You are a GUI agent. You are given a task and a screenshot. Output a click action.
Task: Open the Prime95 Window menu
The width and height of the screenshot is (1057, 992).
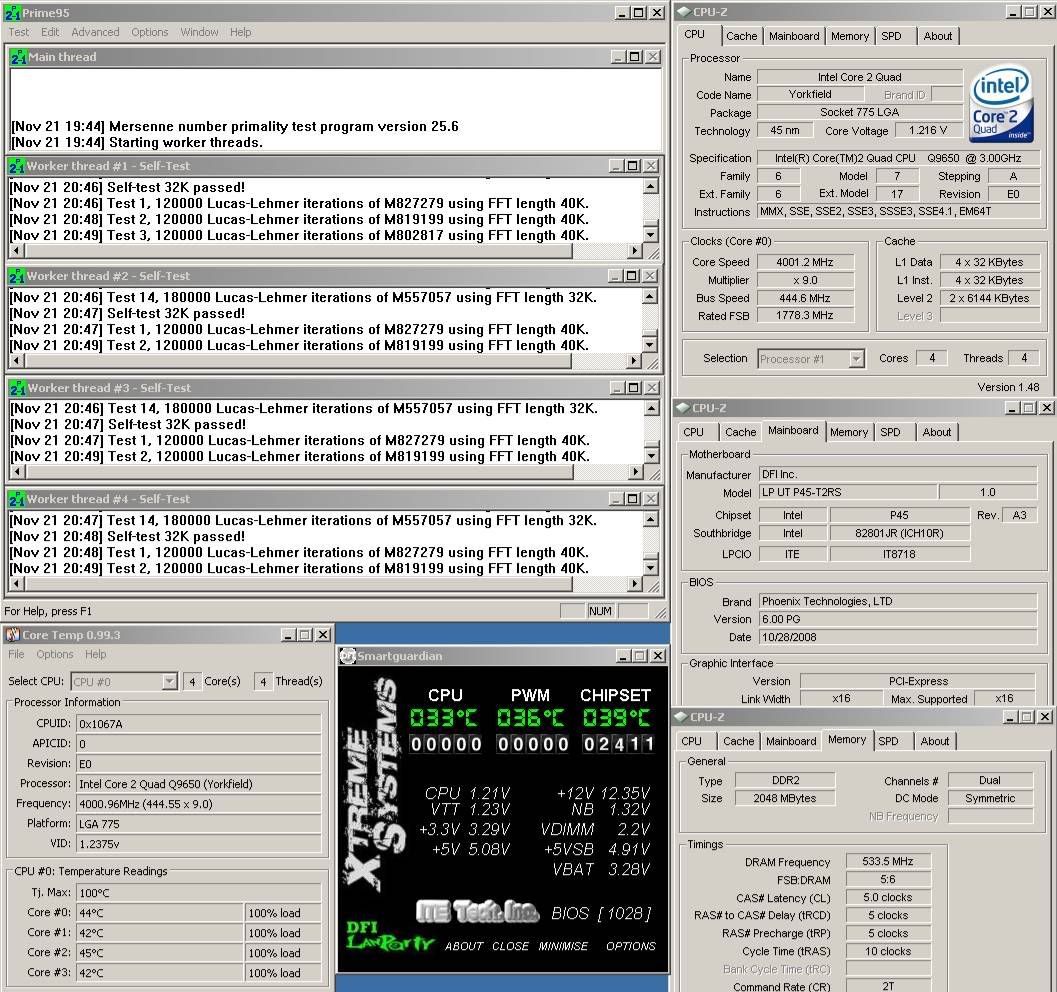tap(199, 32)
